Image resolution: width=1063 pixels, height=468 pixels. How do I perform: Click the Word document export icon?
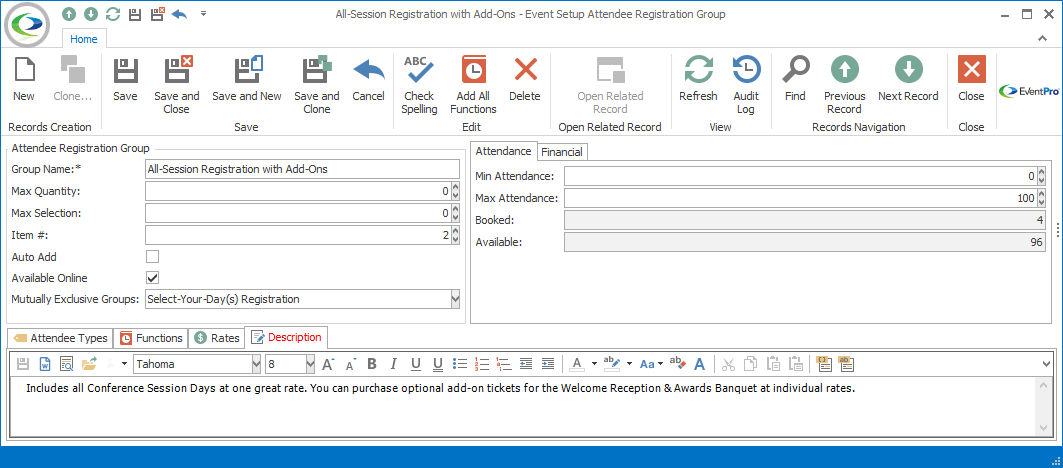click(45, 364)
